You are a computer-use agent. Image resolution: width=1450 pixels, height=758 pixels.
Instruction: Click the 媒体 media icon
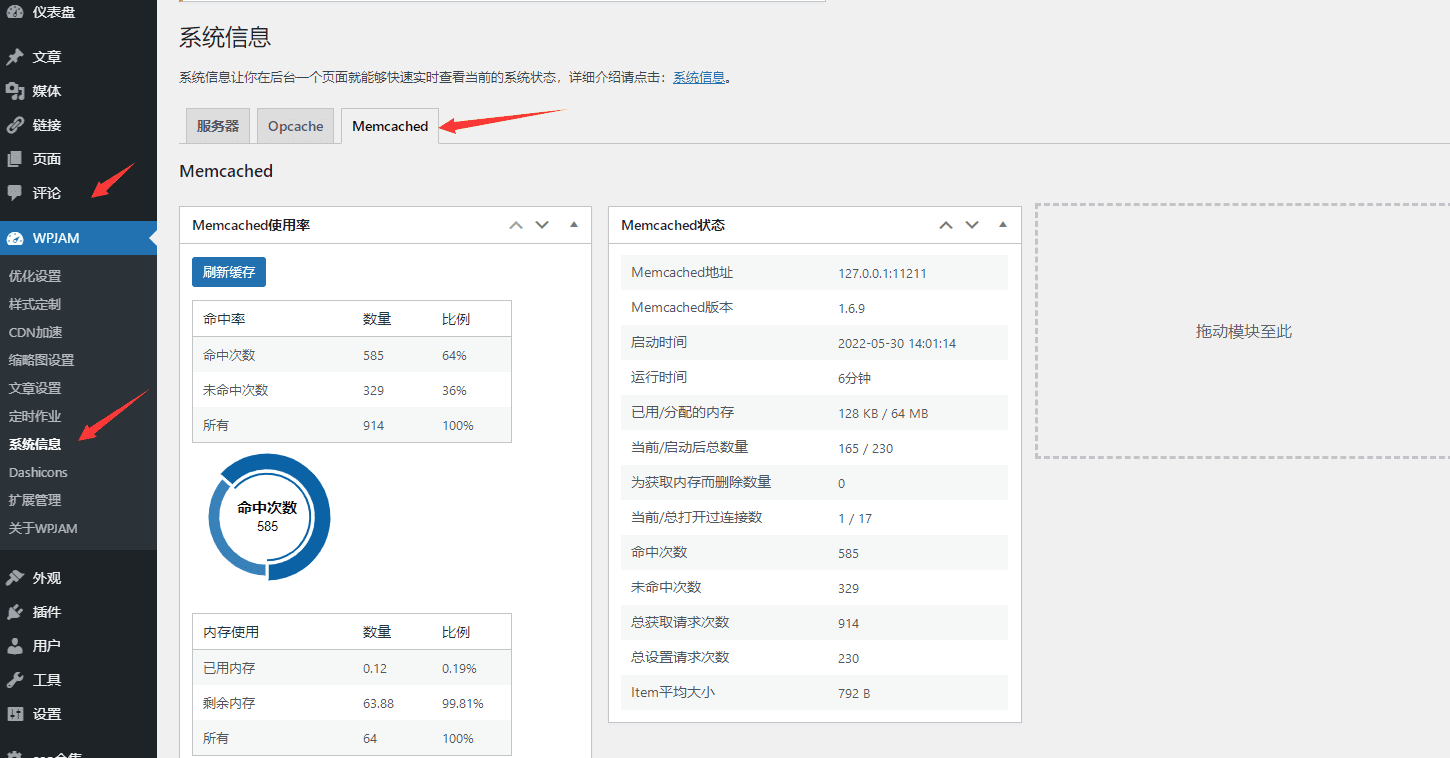(x=15, y=91)
